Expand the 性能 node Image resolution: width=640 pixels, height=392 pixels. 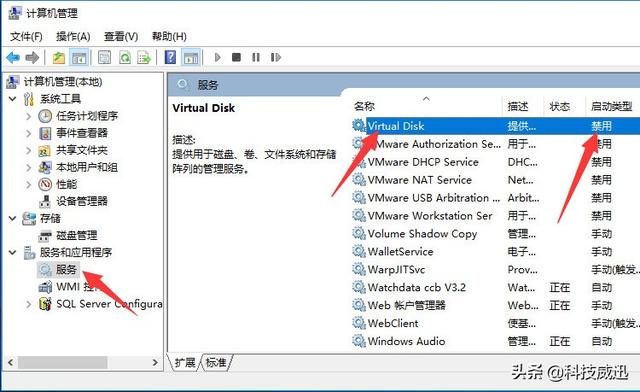pos(29,185)
